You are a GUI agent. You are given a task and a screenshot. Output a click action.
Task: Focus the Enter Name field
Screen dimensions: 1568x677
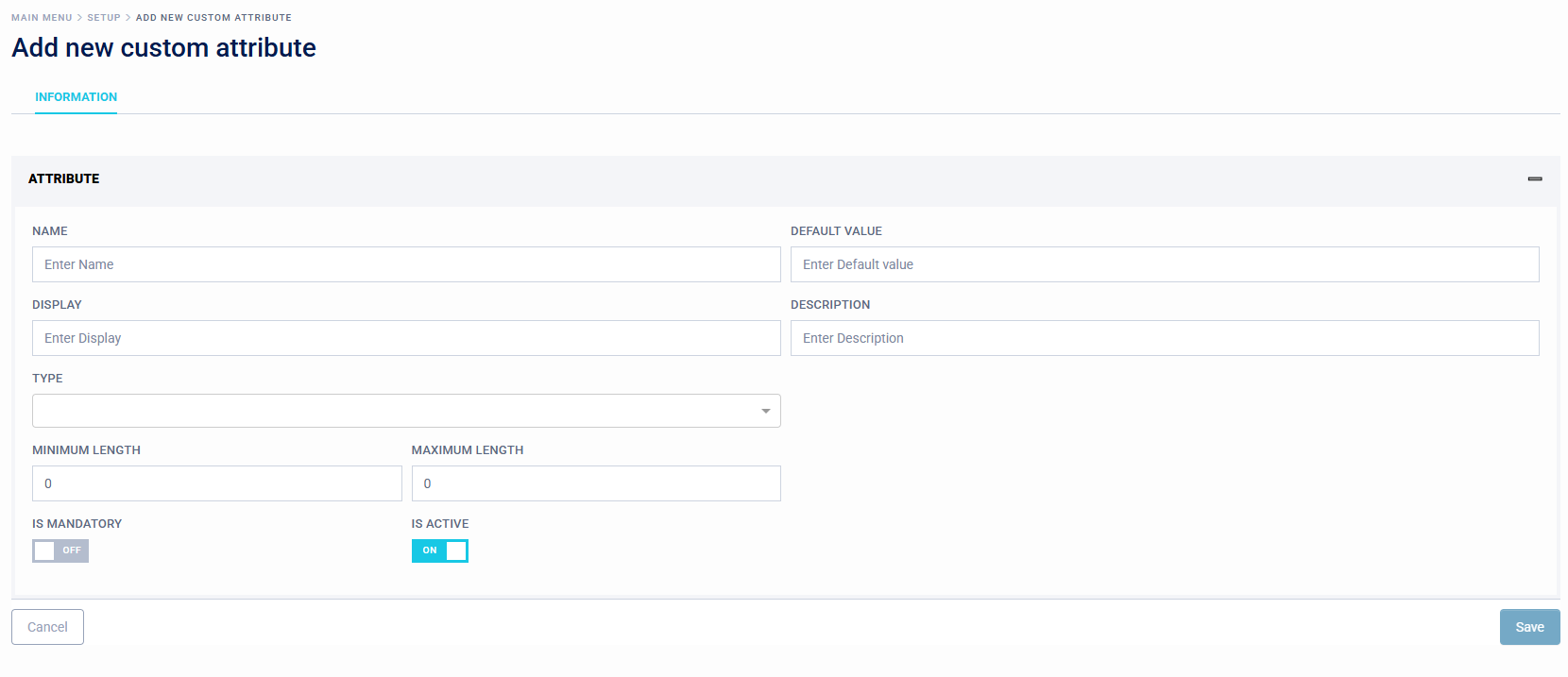point(406,264)
